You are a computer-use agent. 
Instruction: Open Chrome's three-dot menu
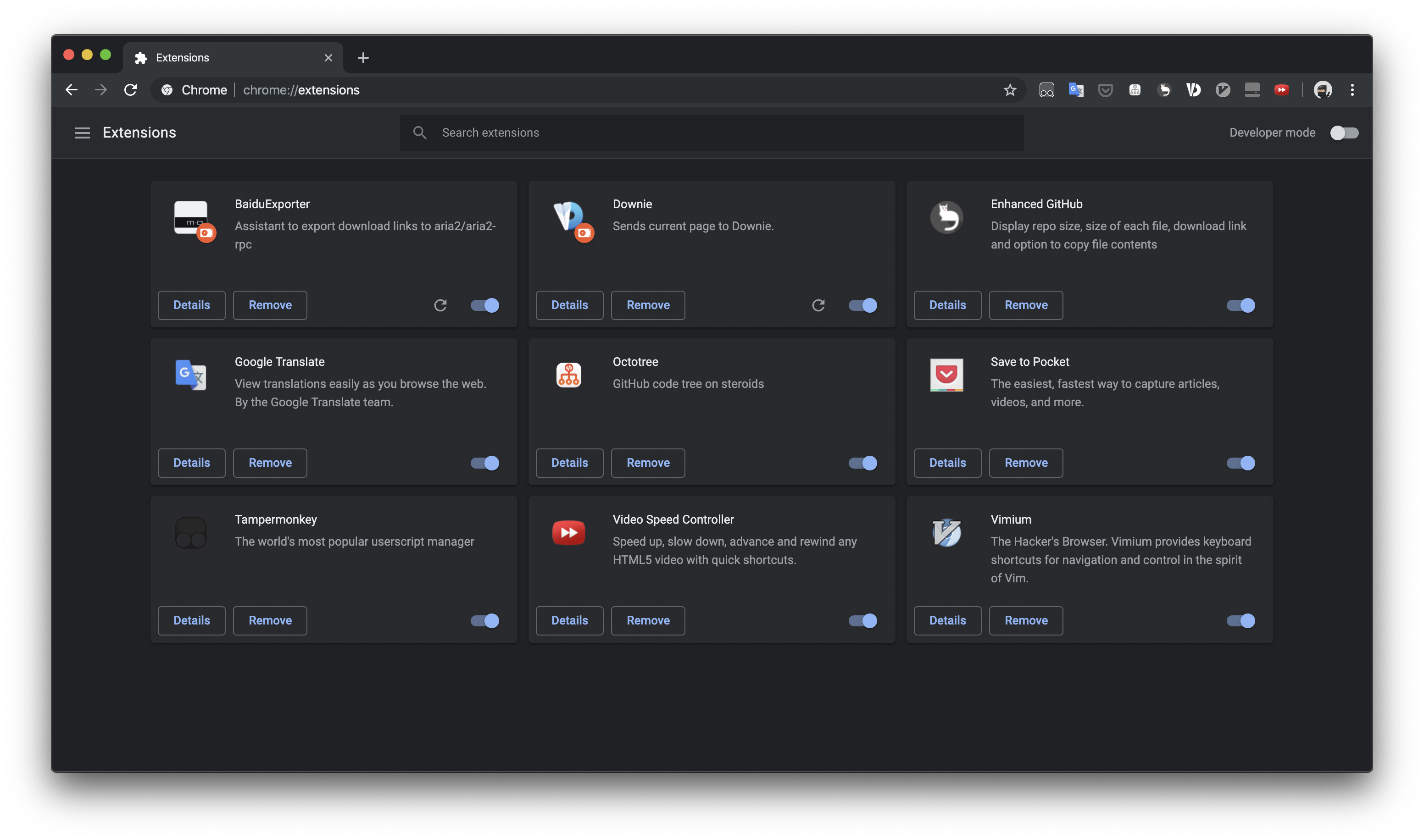tap(1352, 90)
